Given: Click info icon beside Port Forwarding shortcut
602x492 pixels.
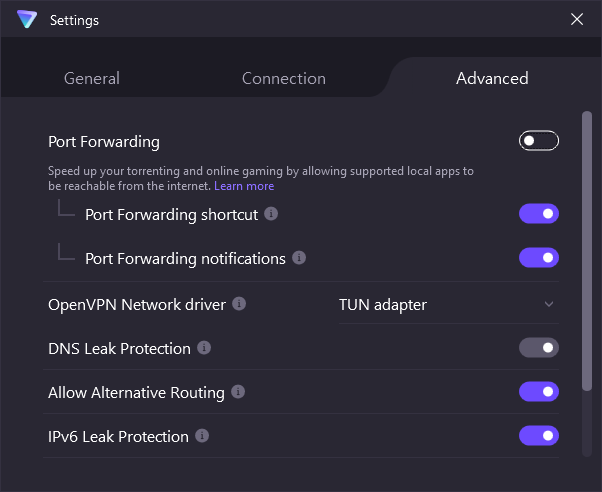Looking at the screenshot, I should pyautogui.click(x=271, y=214).
